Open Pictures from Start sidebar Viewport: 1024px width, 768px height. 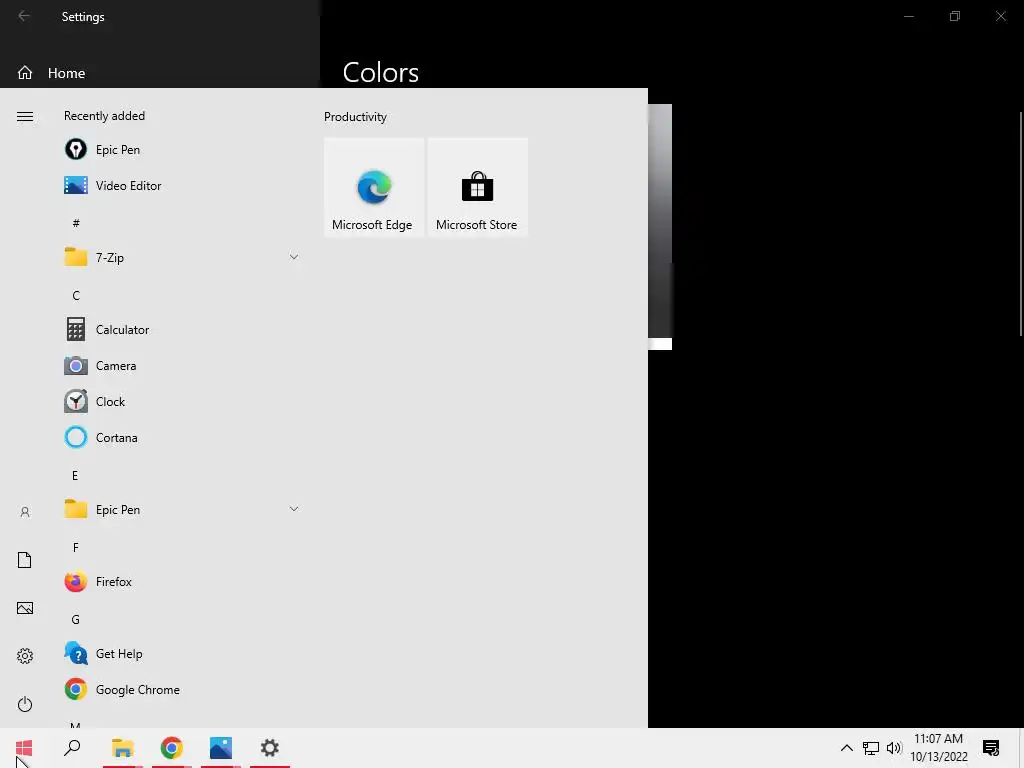[25, 608]
